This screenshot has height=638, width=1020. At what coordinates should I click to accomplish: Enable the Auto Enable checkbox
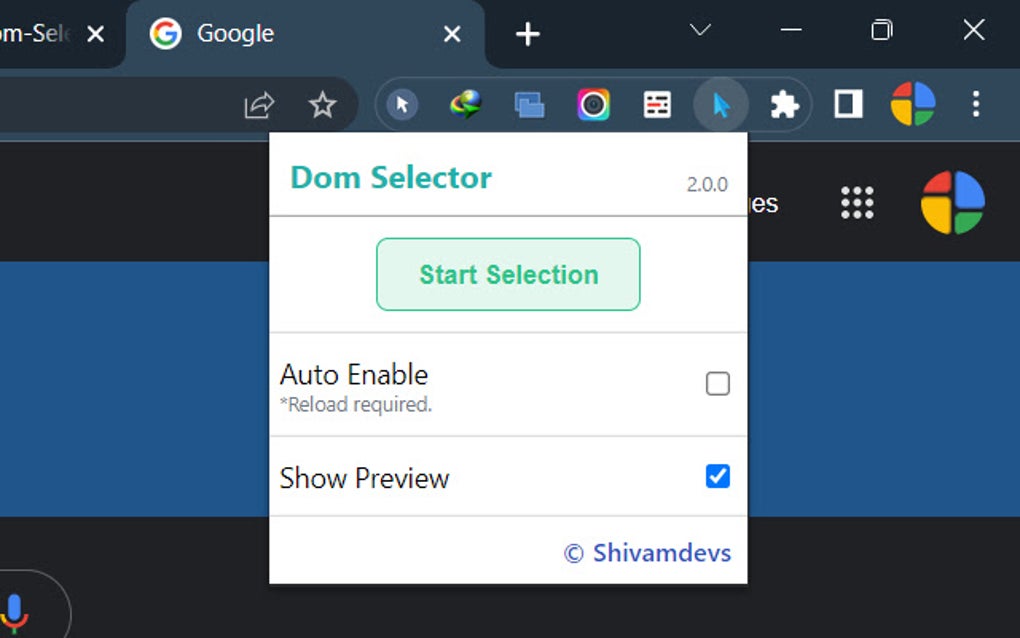point(717,384)
